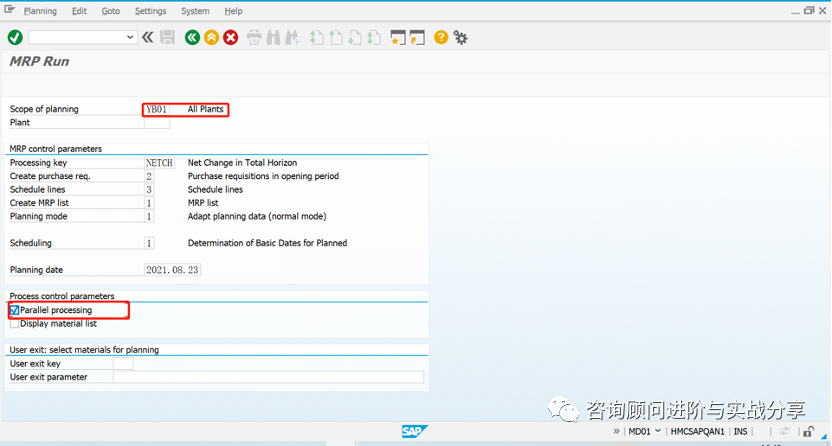
Task: Click the green Enter checkmark icon
Action: point(15,38)
